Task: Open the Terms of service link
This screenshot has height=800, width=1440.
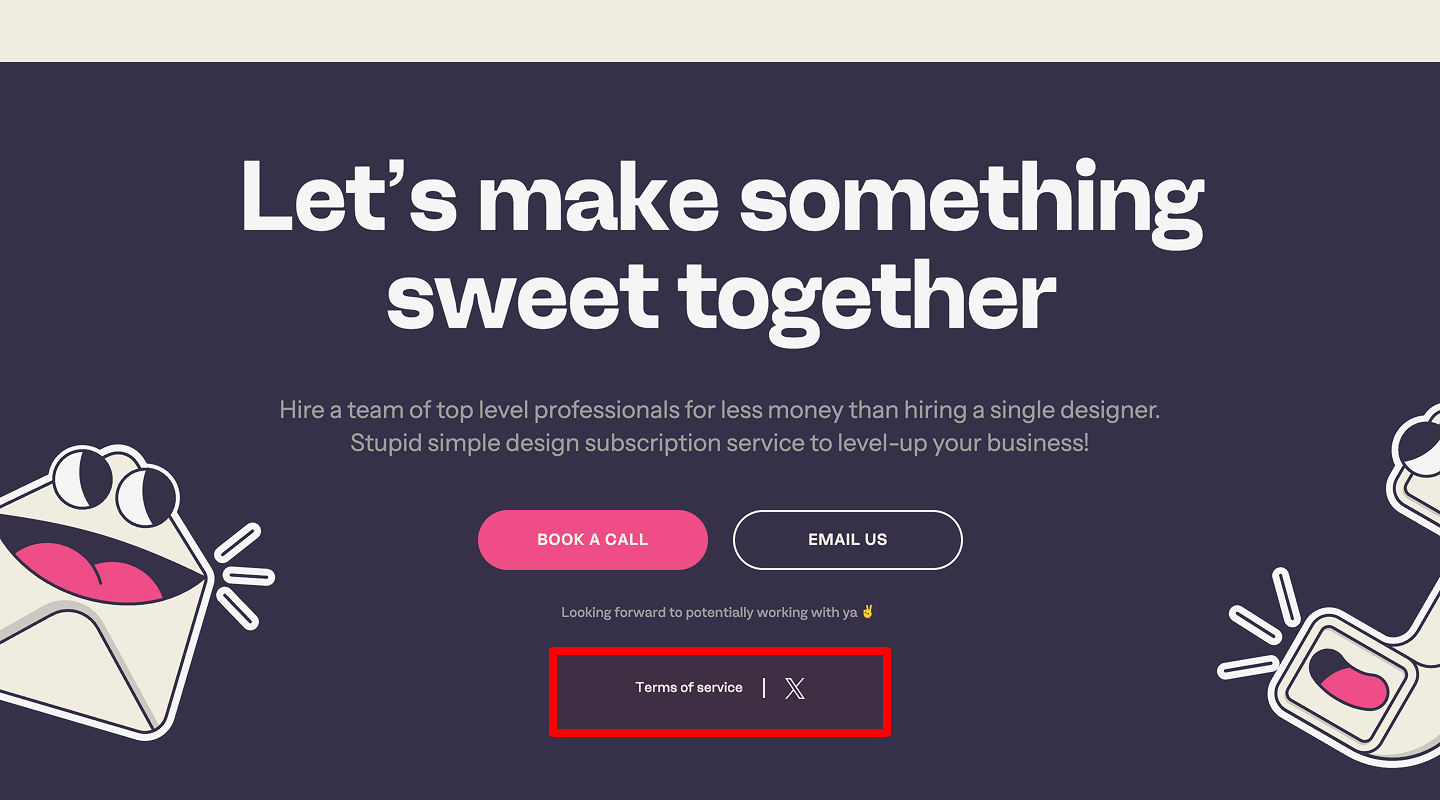Action: pyautogui.click(x=688, y=687)
